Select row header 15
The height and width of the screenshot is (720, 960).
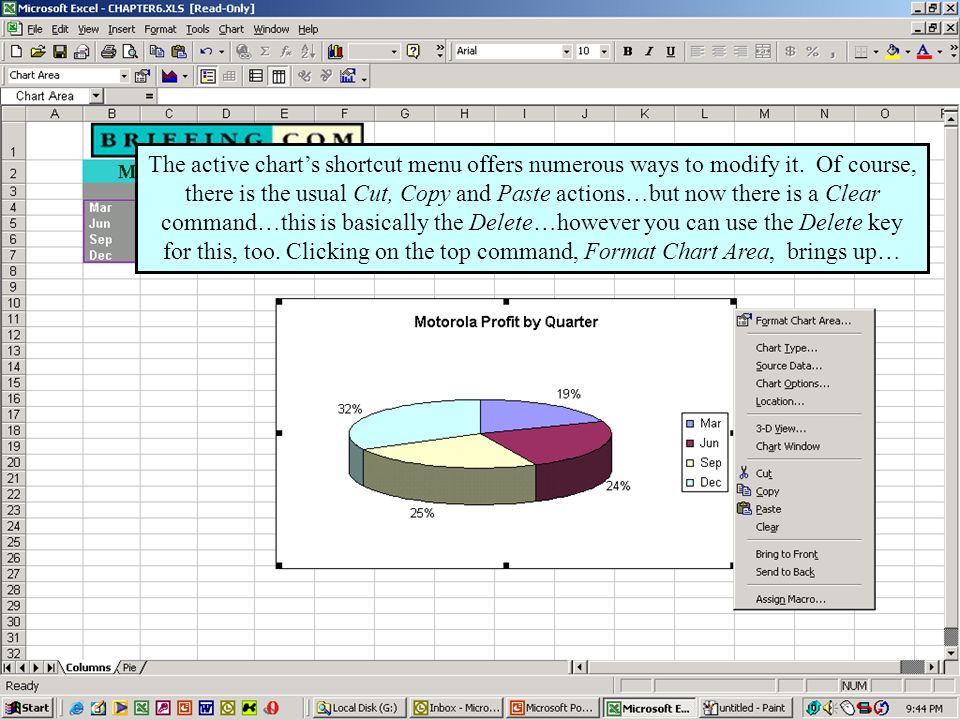click(13, 383)
